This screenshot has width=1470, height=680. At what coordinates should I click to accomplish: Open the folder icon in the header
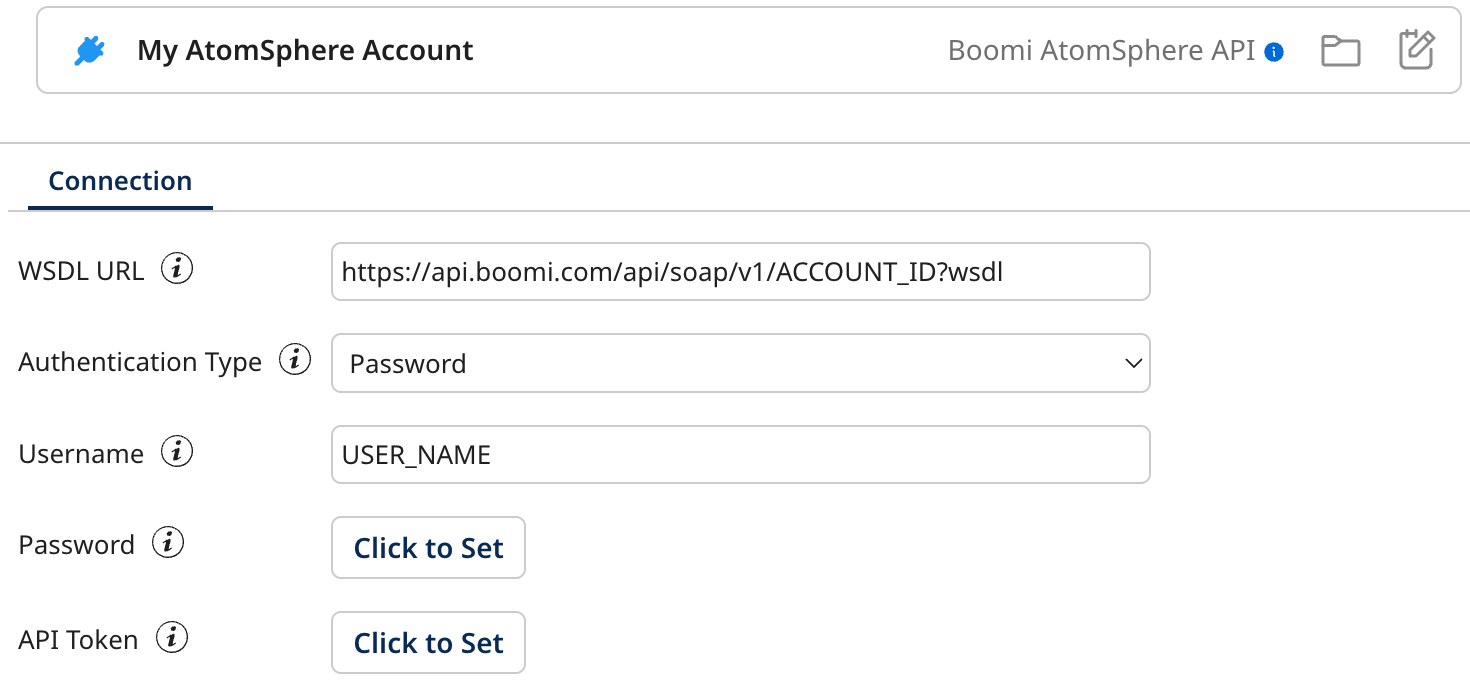click(1340, 50)
